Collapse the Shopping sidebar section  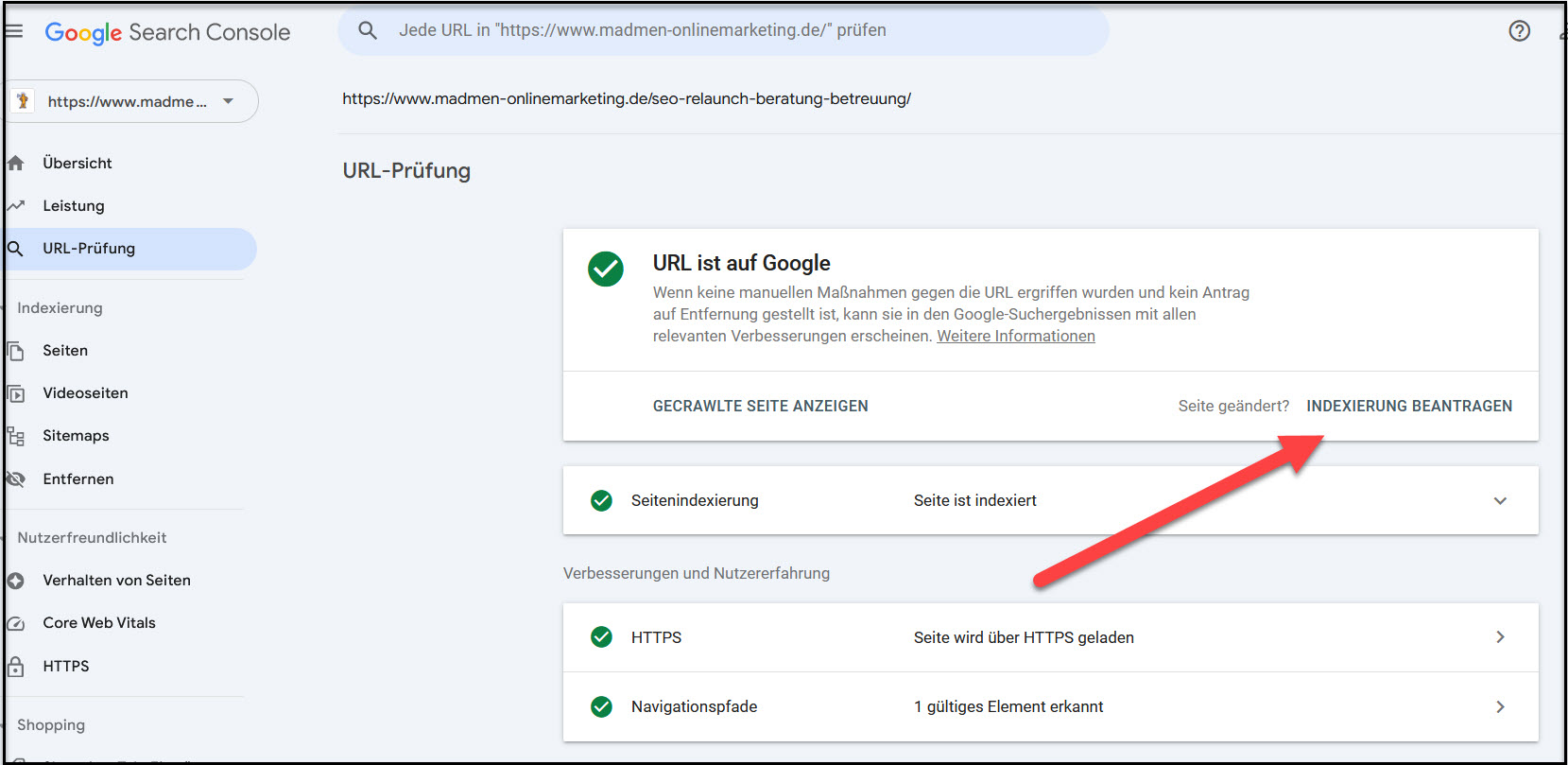pyautogui.click(x=51, y=725)
